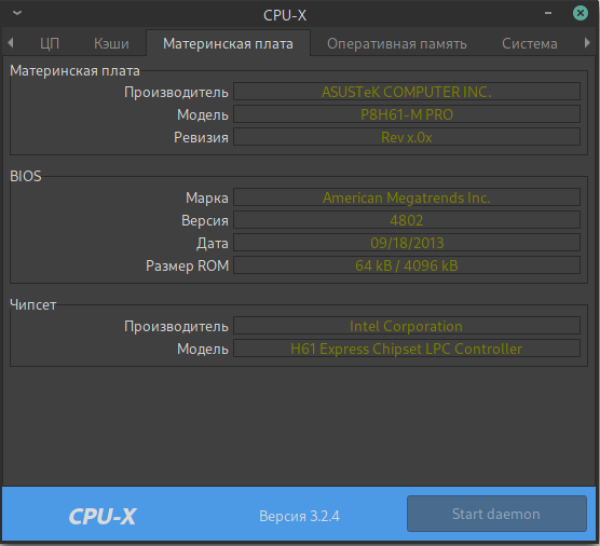Click the ROM size 64 kB field
The height and width of the screenshot is (546, 600).
pos(406,266)
